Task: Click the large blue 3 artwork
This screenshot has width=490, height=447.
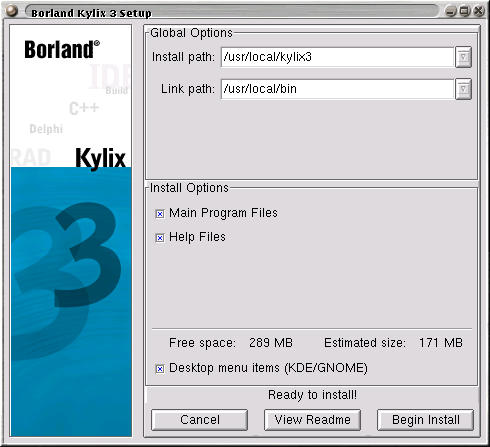Action: tap(88, 254)
